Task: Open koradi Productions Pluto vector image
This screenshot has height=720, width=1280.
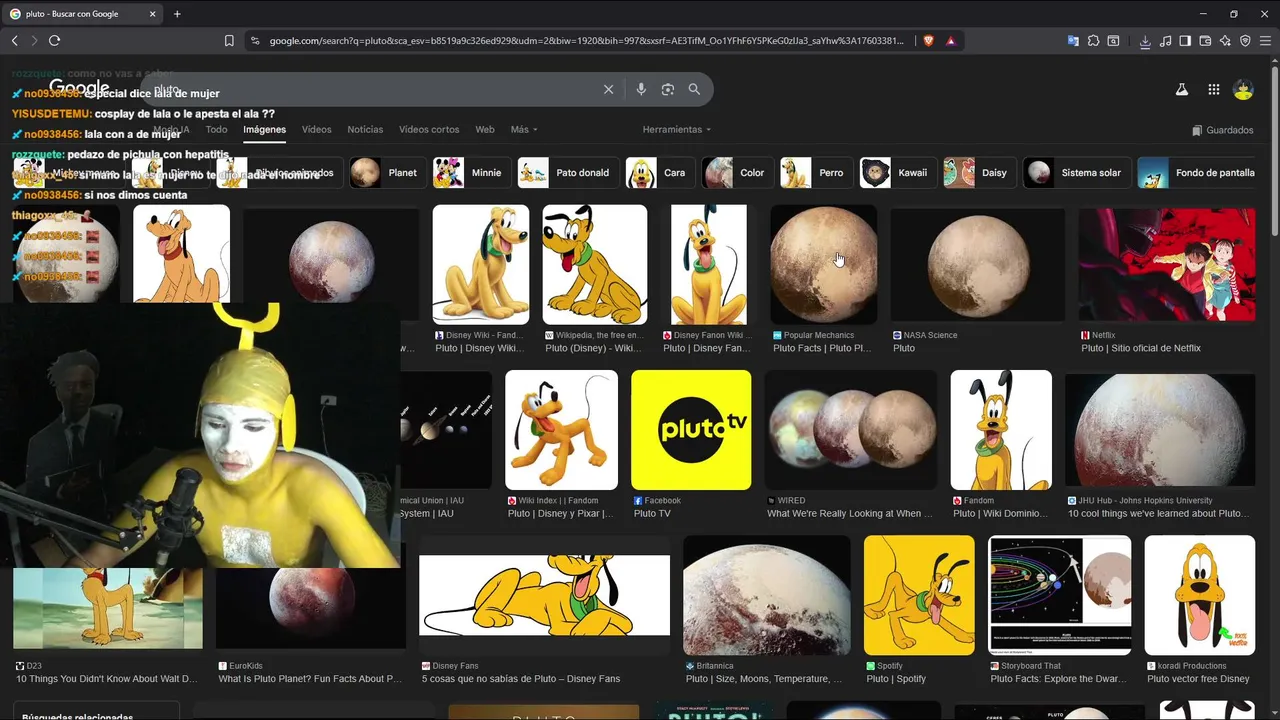Action: coord(1200,595)
